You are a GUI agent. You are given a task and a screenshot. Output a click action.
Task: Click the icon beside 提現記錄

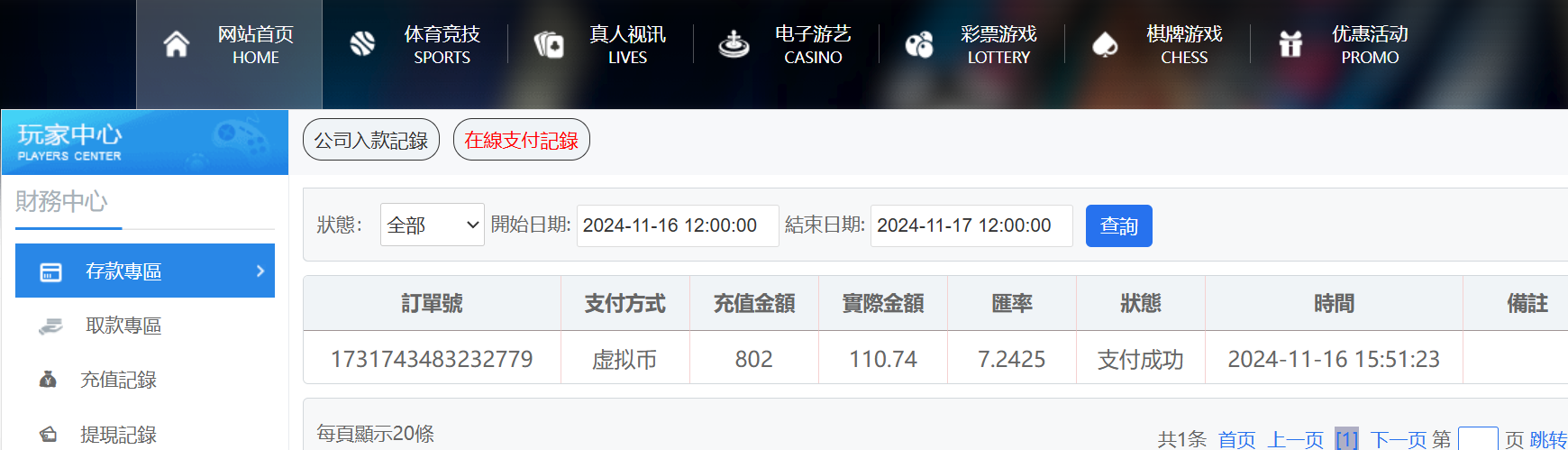[48, 435]
